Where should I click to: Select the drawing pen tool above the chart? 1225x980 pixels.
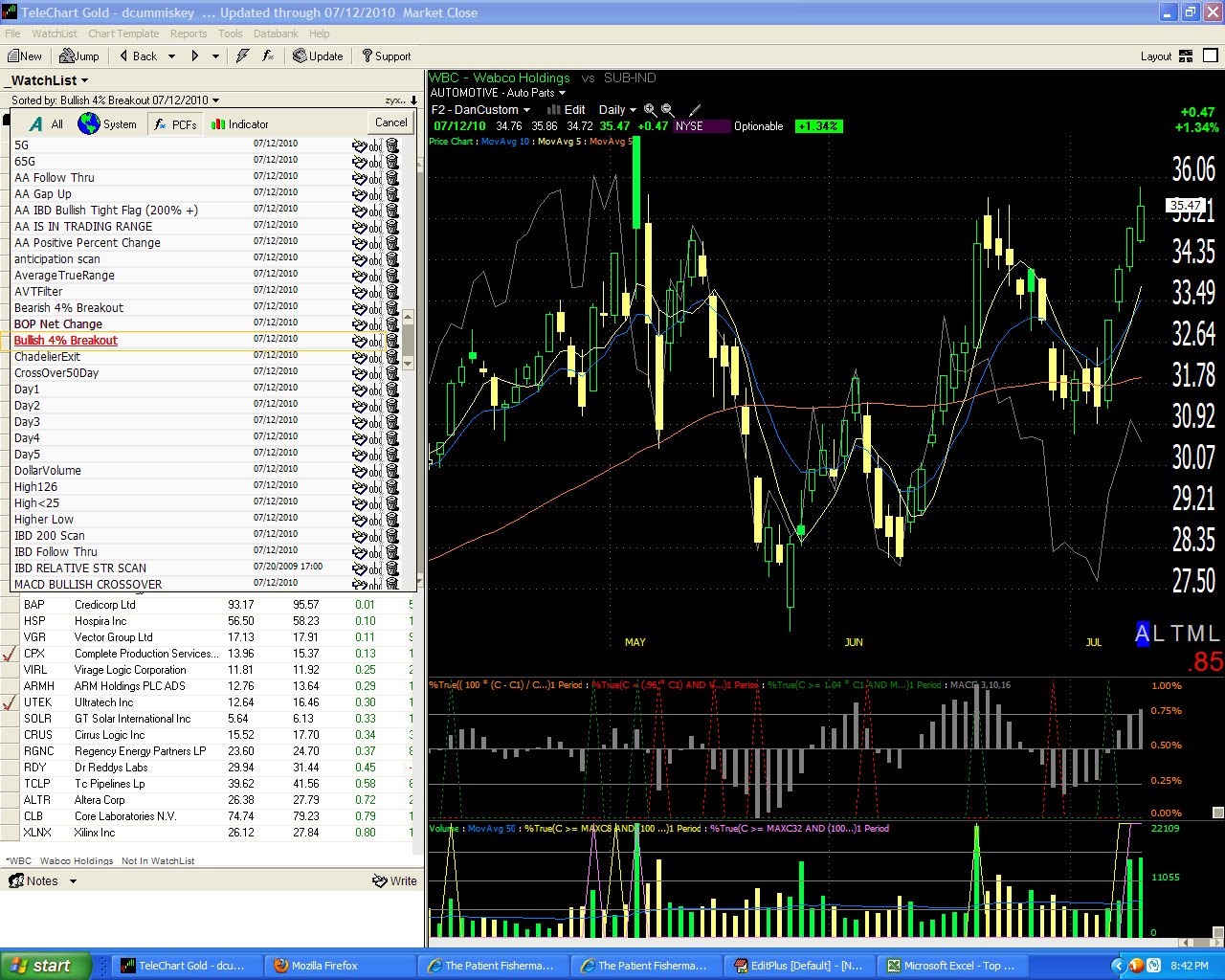(696, 109)
